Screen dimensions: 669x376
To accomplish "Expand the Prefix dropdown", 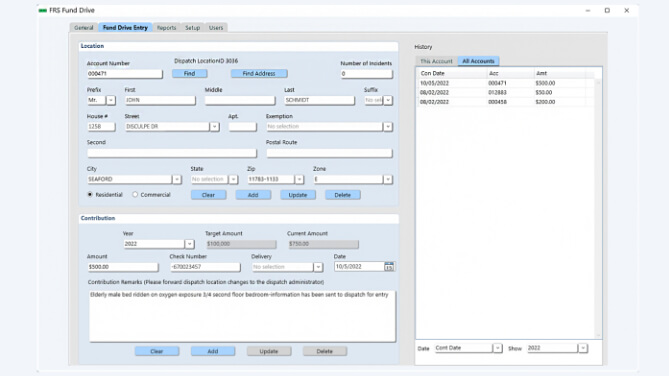I will (x=111, y=100).
